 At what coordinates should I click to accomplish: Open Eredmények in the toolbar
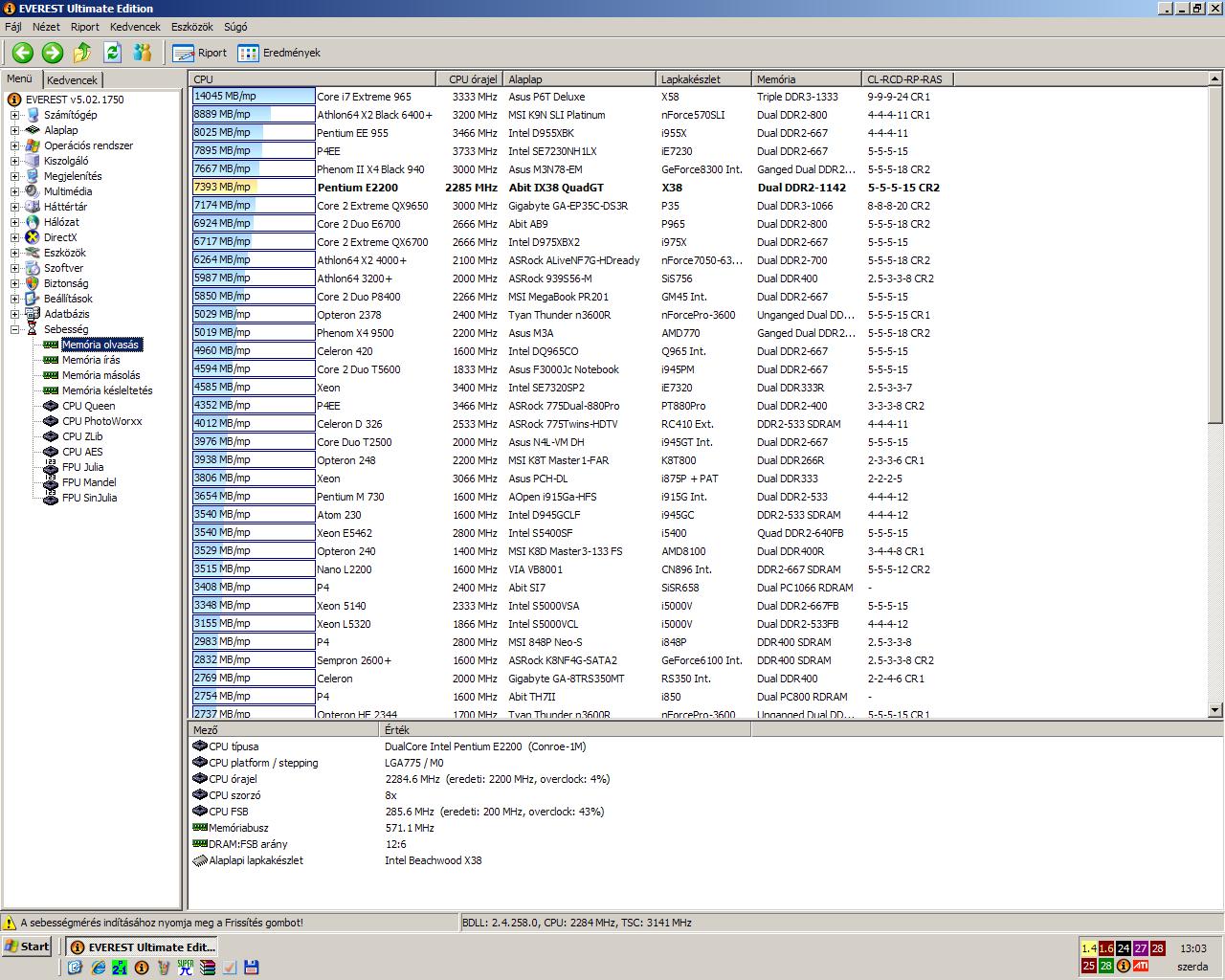278,53
